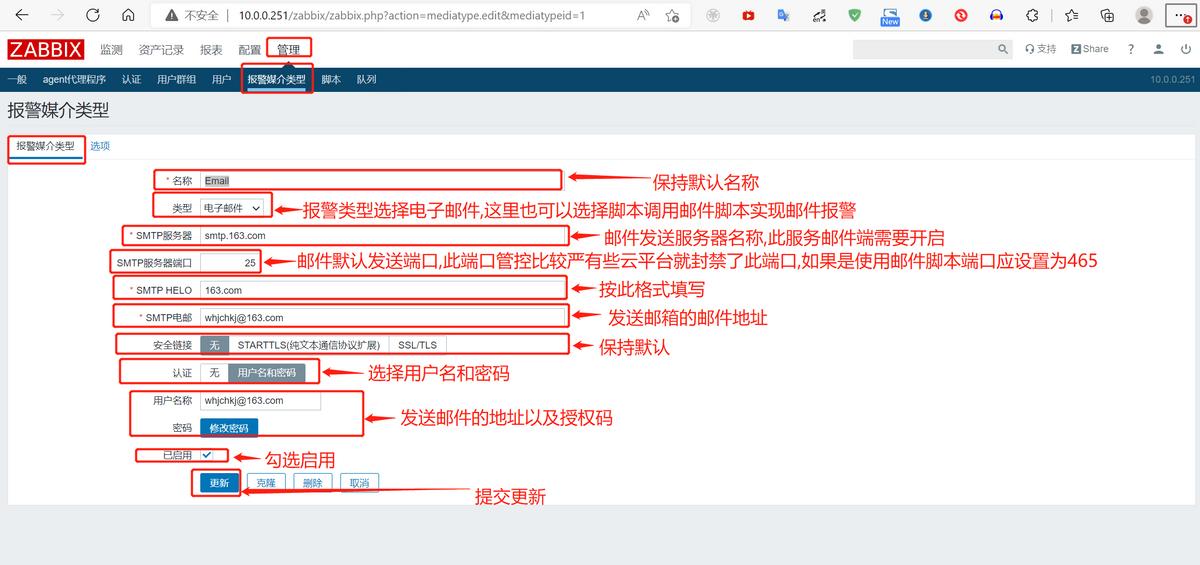Select SSL/TLS connection security option
Image resolution: width=1200 pixels, height=565 pixels.
[x=417, y=345]
